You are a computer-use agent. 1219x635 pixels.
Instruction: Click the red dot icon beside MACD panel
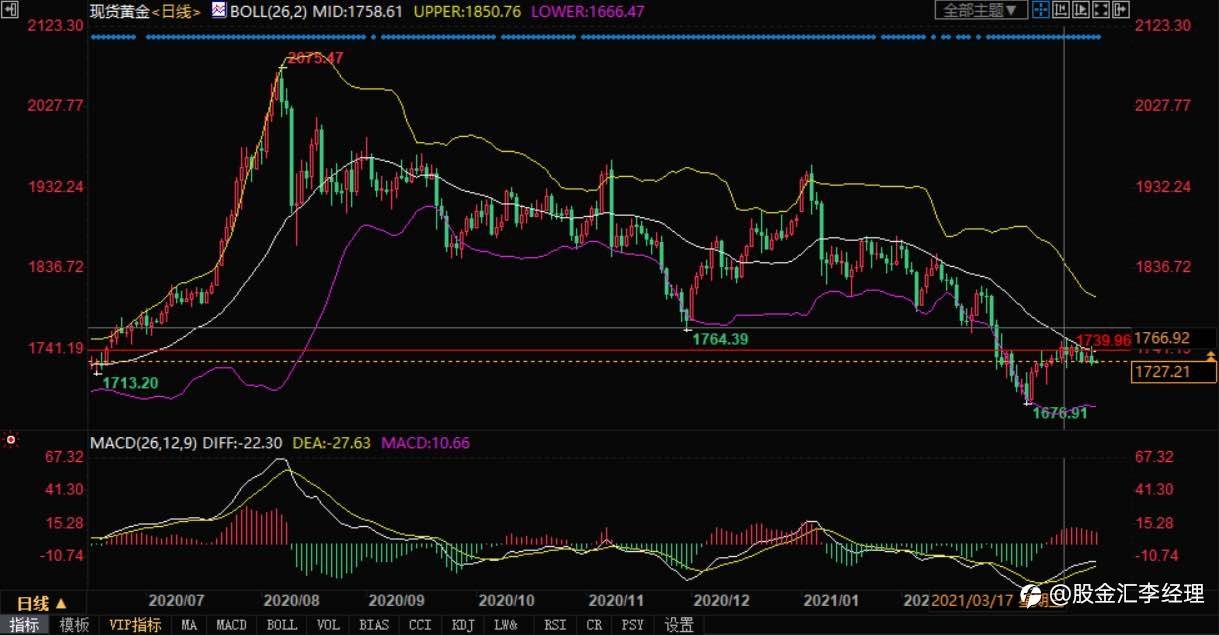[10, 439]
